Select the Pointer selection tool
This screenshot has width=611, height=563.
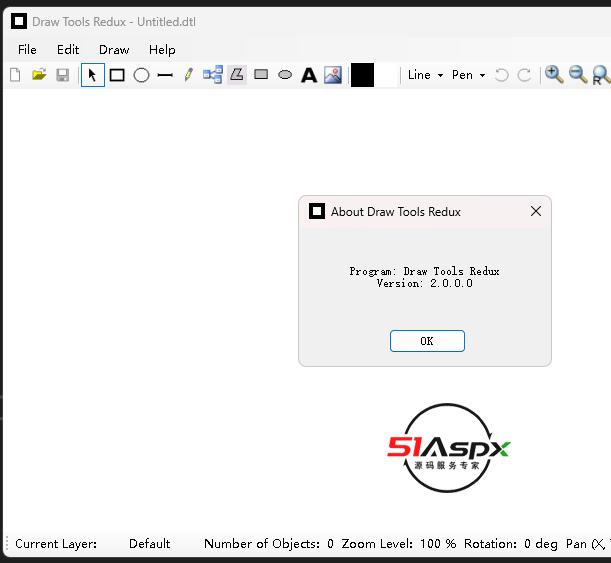coord(92,75)
